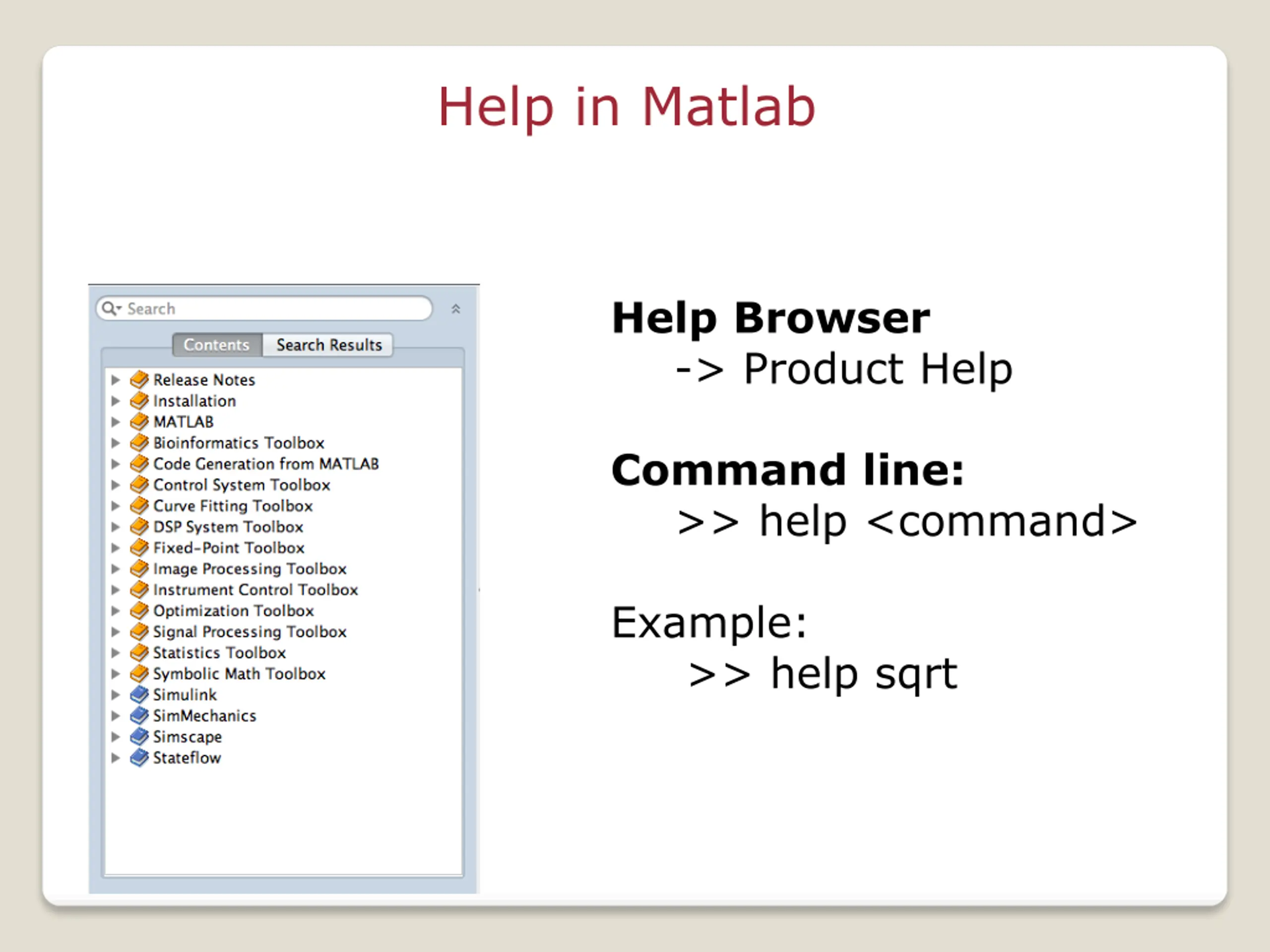Click the "Help in Matlab" slide title
Image resolution: width=1270 pixels, height=952 pixels.
tap(627, 108)
